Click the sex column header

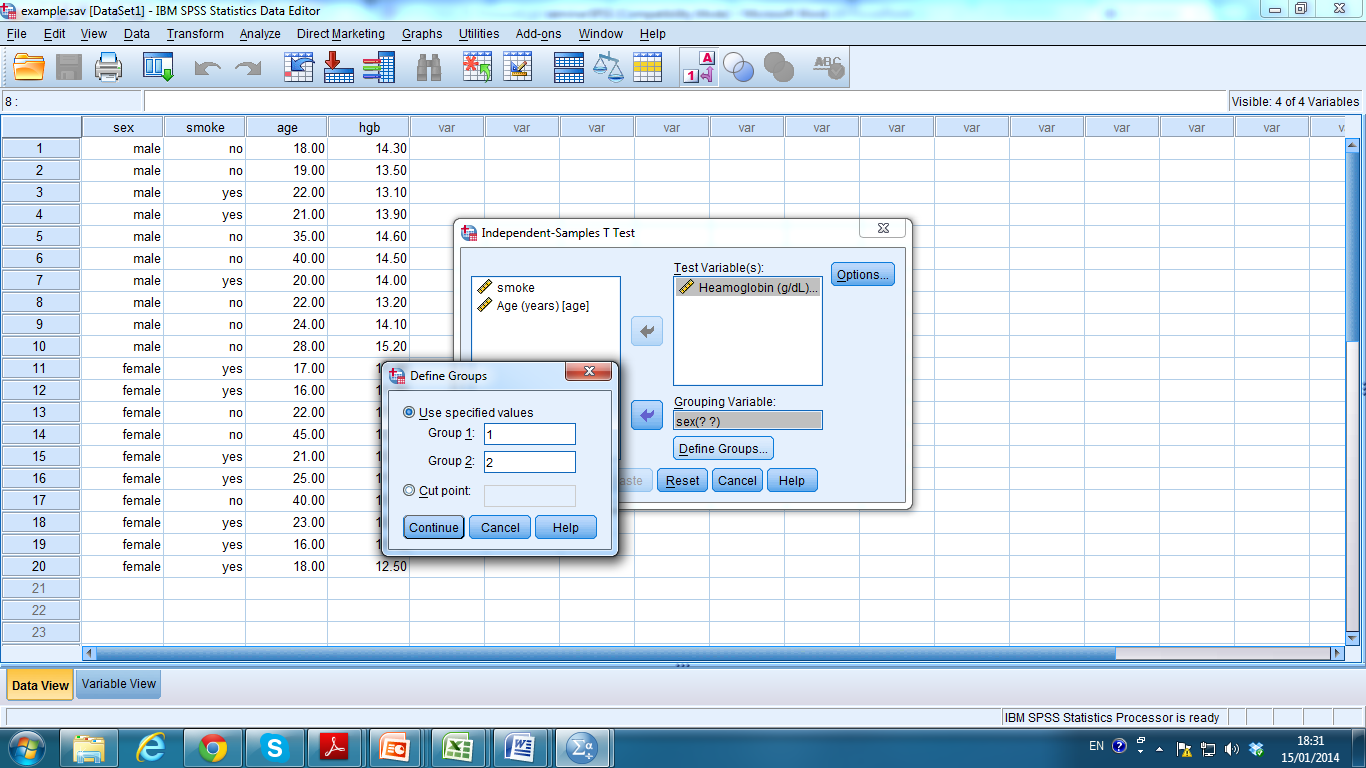pyautogui.click(x=123, y=127)
